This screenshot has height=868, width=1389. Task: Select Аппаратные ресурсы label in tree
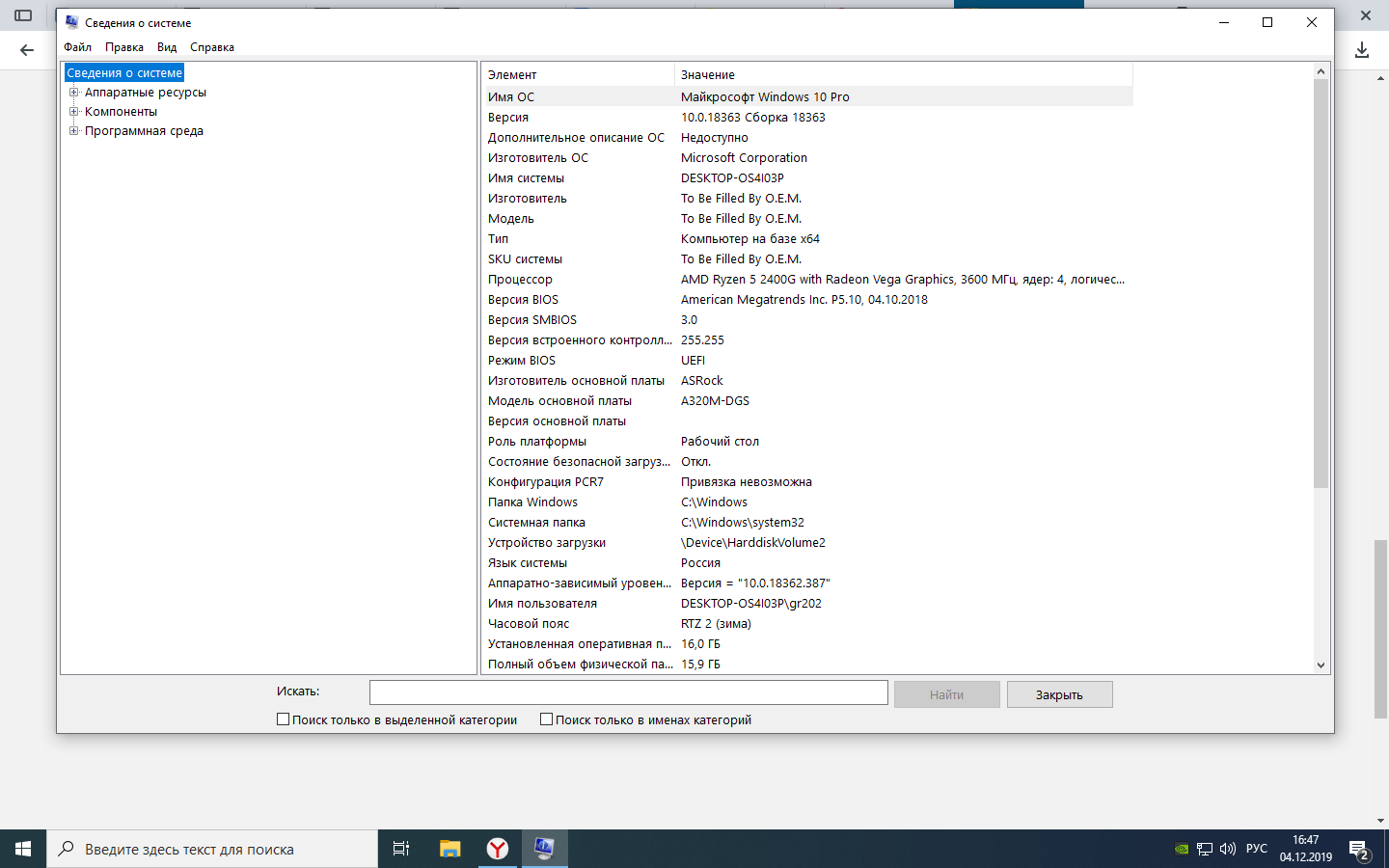click(x=146, y=93)
